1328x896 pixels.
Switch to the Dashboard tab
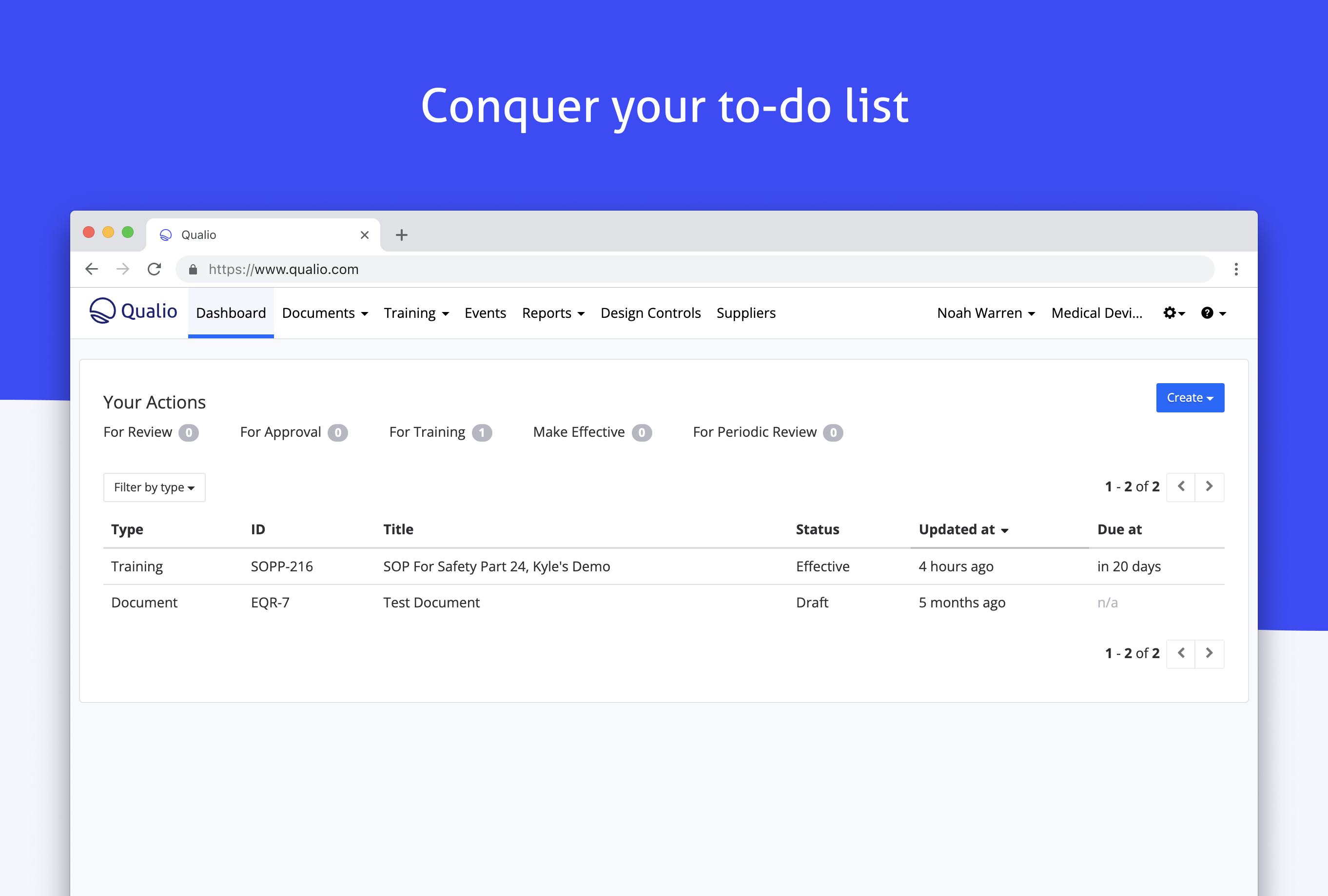tap(231, 313)
